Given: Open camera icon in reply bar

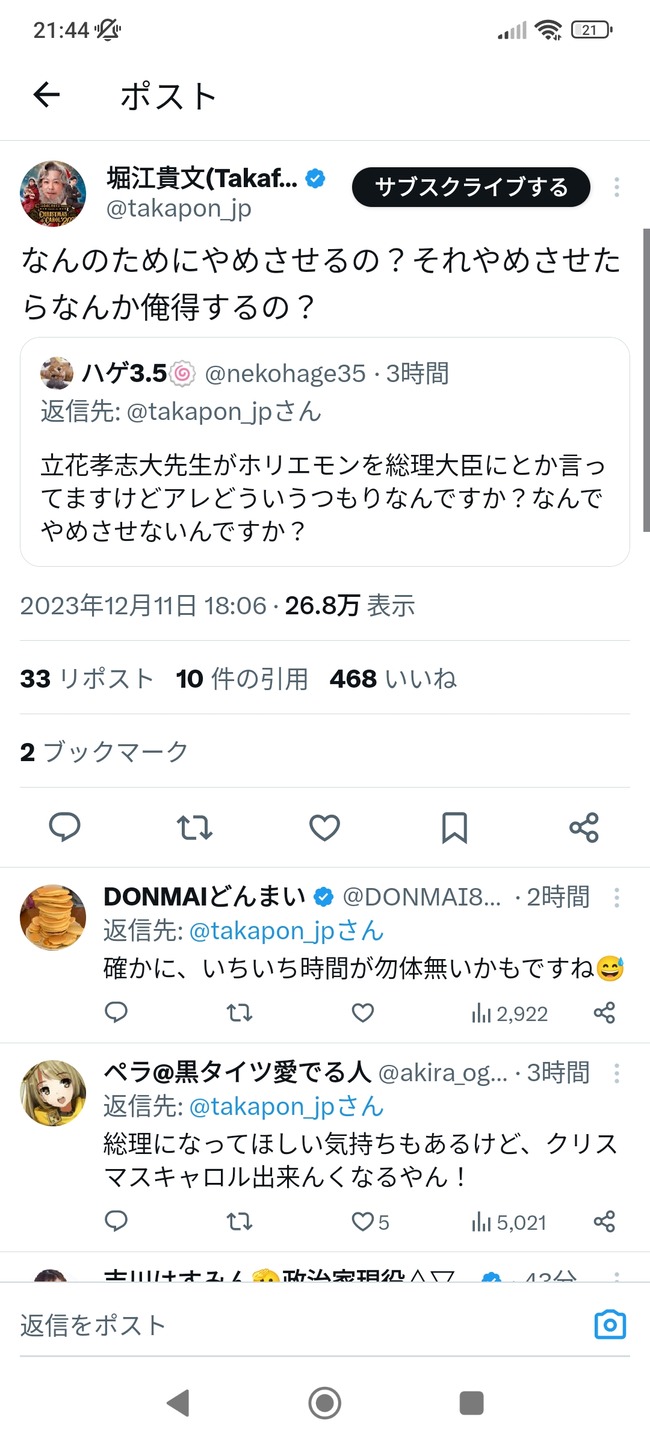Looking at the screenshot, I should (x=610, y=1325).
